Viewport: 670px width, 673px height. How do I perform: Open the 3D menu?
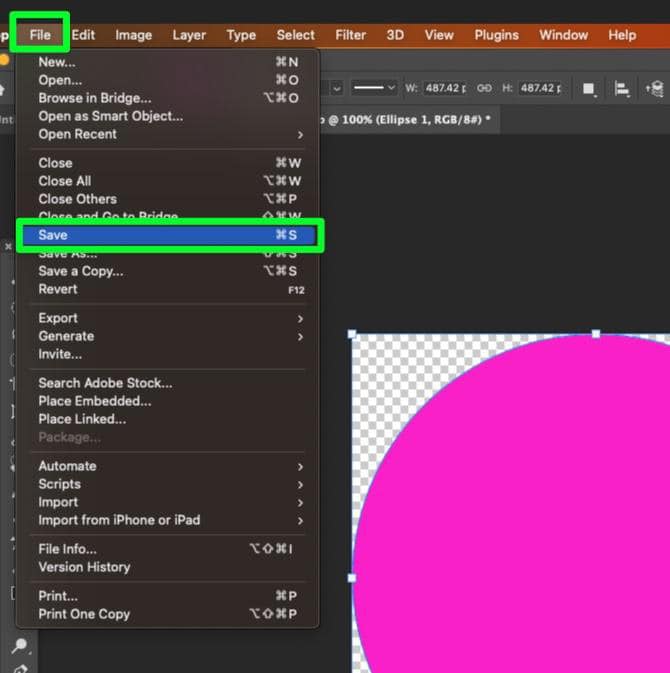click(395, 35)
